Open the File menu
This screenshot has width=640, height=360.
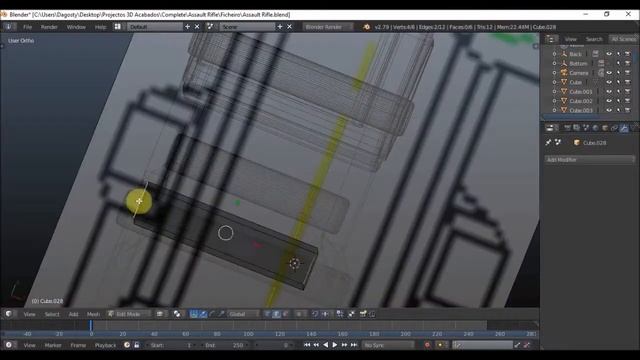pos(27,27)
